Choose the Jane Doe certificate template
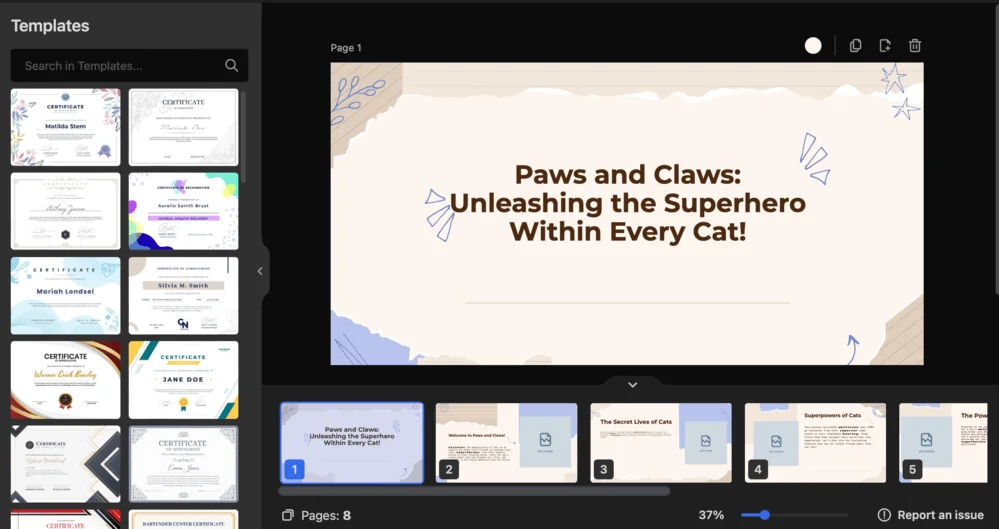Viewport: 999px width, 529px height. pos(183,380)
